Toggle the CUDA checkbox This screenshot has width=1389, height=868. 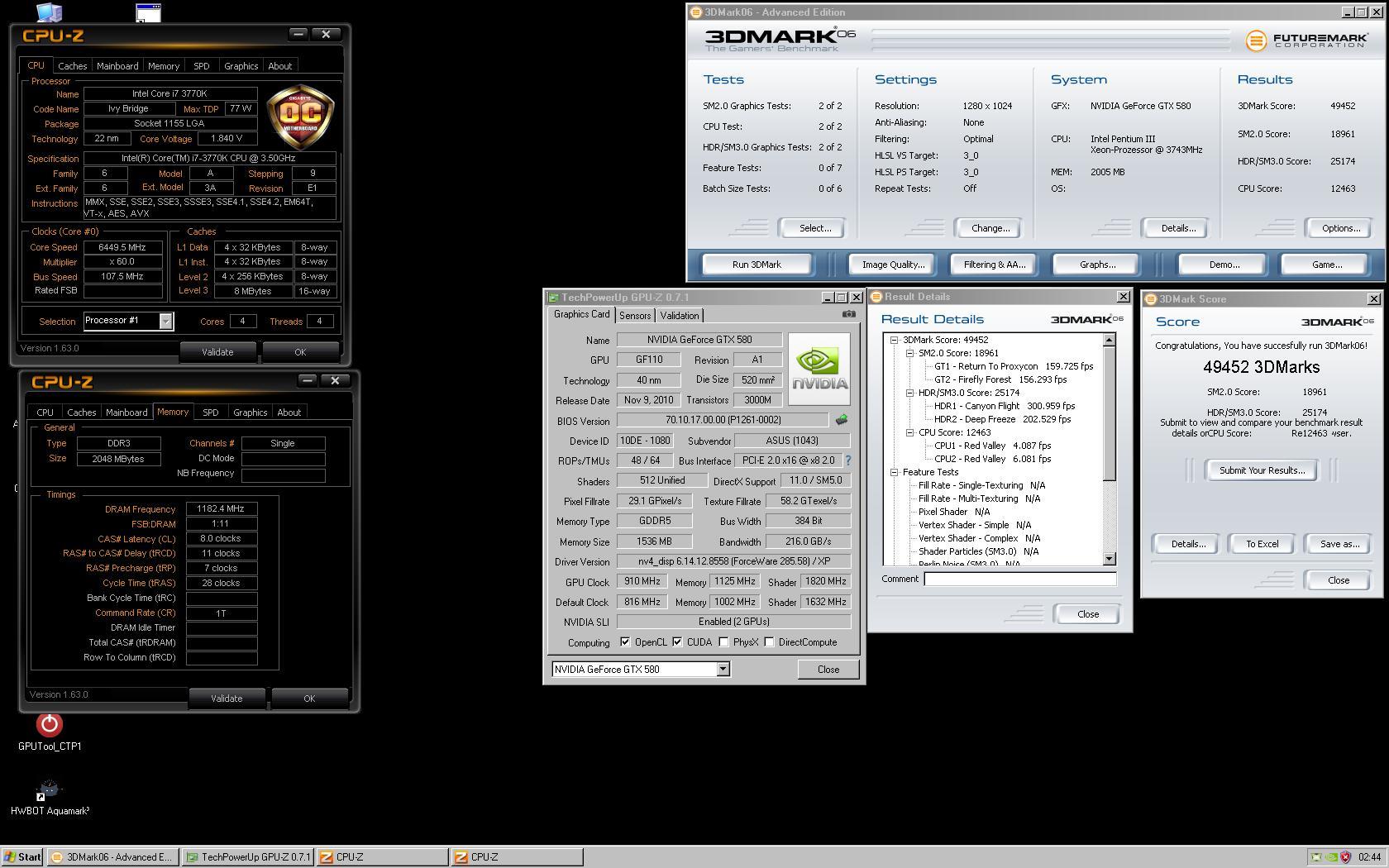pos(677,642)
